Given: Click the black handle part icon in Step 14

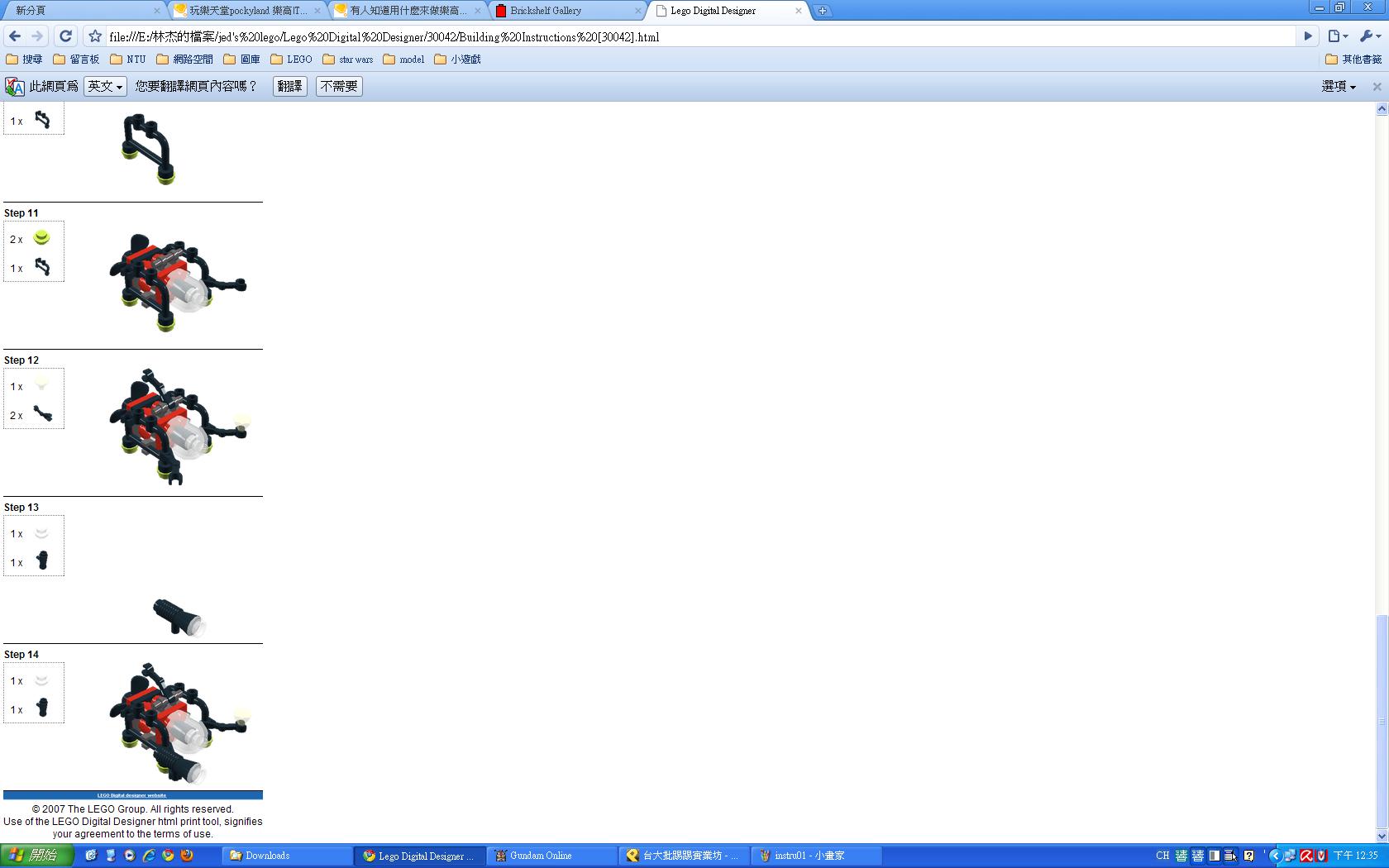Looking at the screenshot, I should click(42, 708).
